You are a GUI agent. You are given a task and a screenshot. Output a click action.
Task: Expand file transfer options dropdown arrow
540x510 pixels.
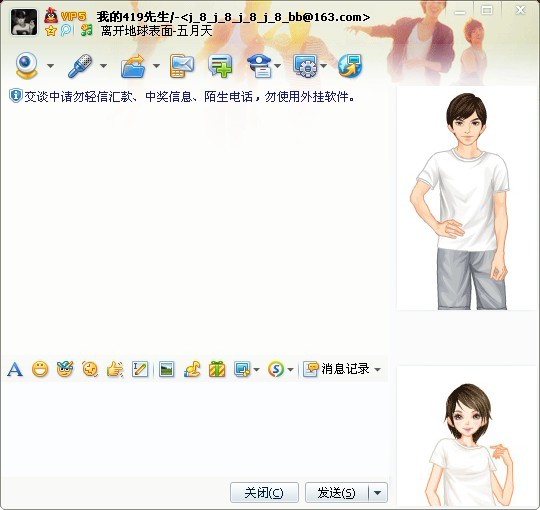coord(156,65)
